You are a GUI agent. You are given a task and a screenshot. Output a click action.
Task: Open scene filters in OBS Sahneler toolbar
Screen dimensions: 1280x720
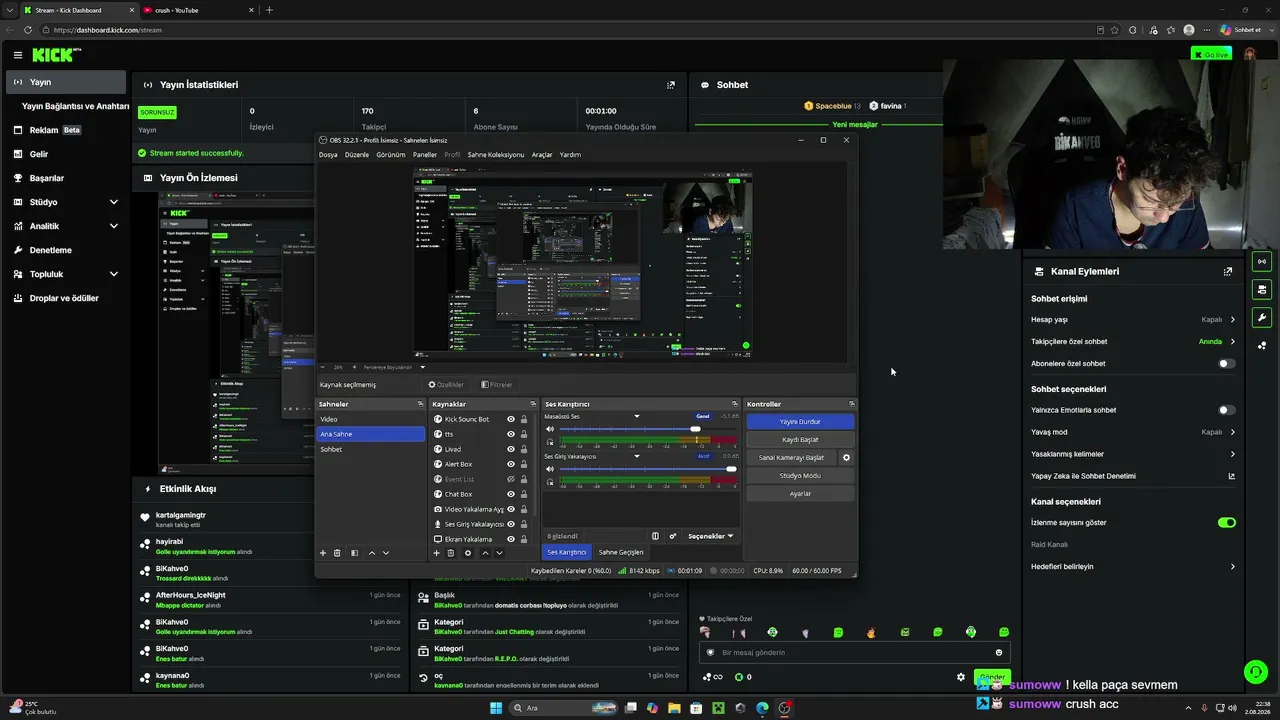354,553
